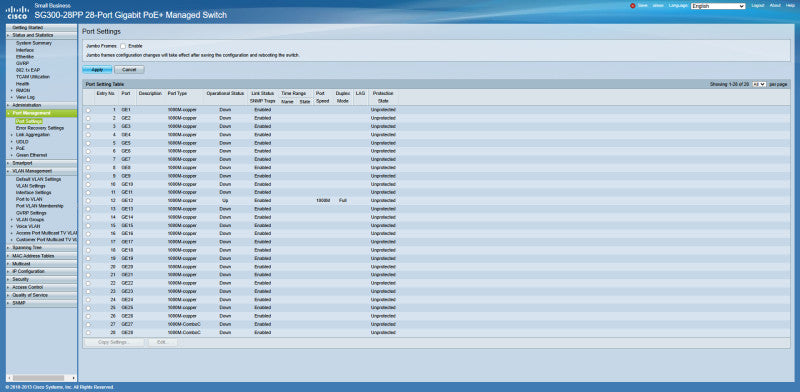Viewport: 800px width, 392px height.
Task: Select the radio button for port GE1
Action: (x=88, y=110)
